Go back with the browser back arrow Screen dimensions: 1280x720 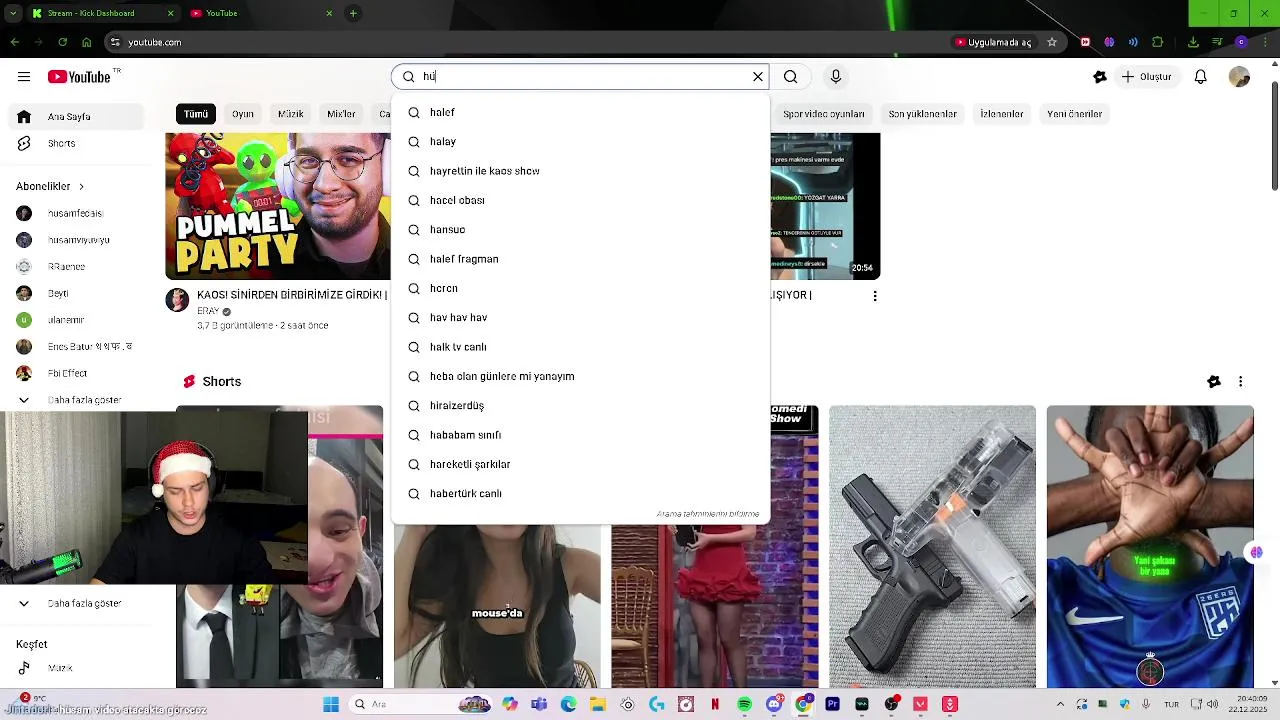(x=14, y=42)
